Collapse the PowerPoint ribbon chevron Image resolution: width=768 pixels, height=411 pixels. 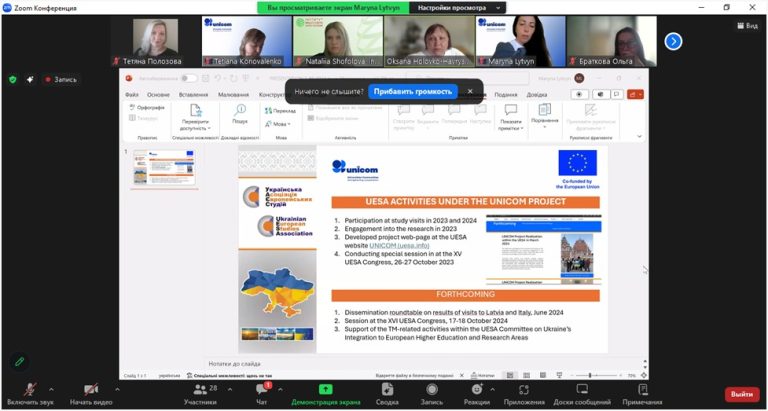click(639, 137)
